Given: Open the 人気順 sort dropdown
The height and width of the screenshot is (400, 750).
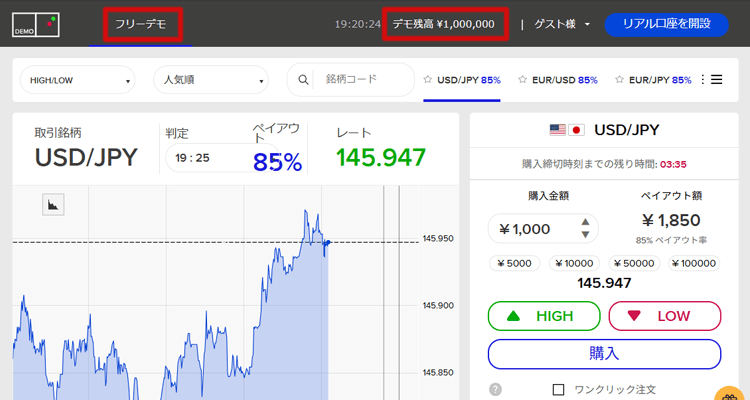Looking at the screenshot, I should [x=211, y=80].
